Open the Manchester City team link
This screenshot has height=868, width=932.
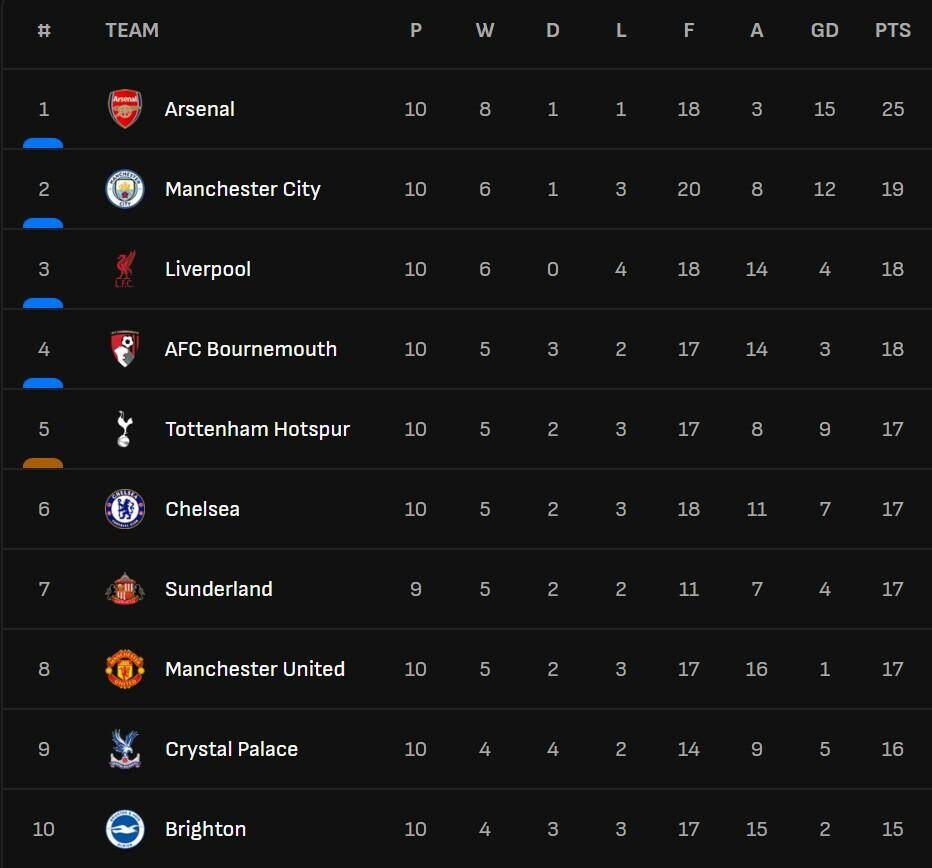click(242, 189)
